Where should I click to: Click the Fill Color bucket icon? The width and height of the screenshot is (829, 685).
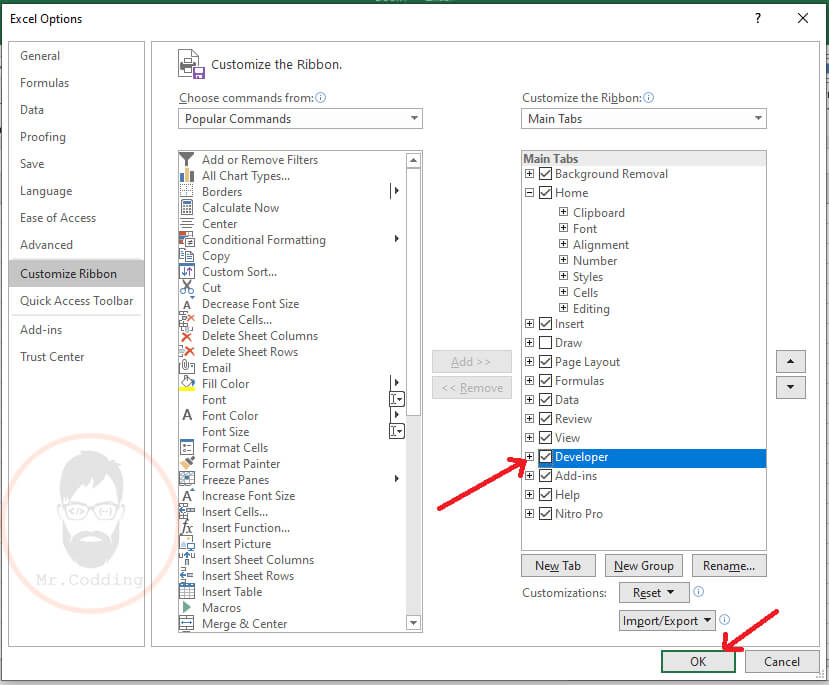tap(187, 384)
